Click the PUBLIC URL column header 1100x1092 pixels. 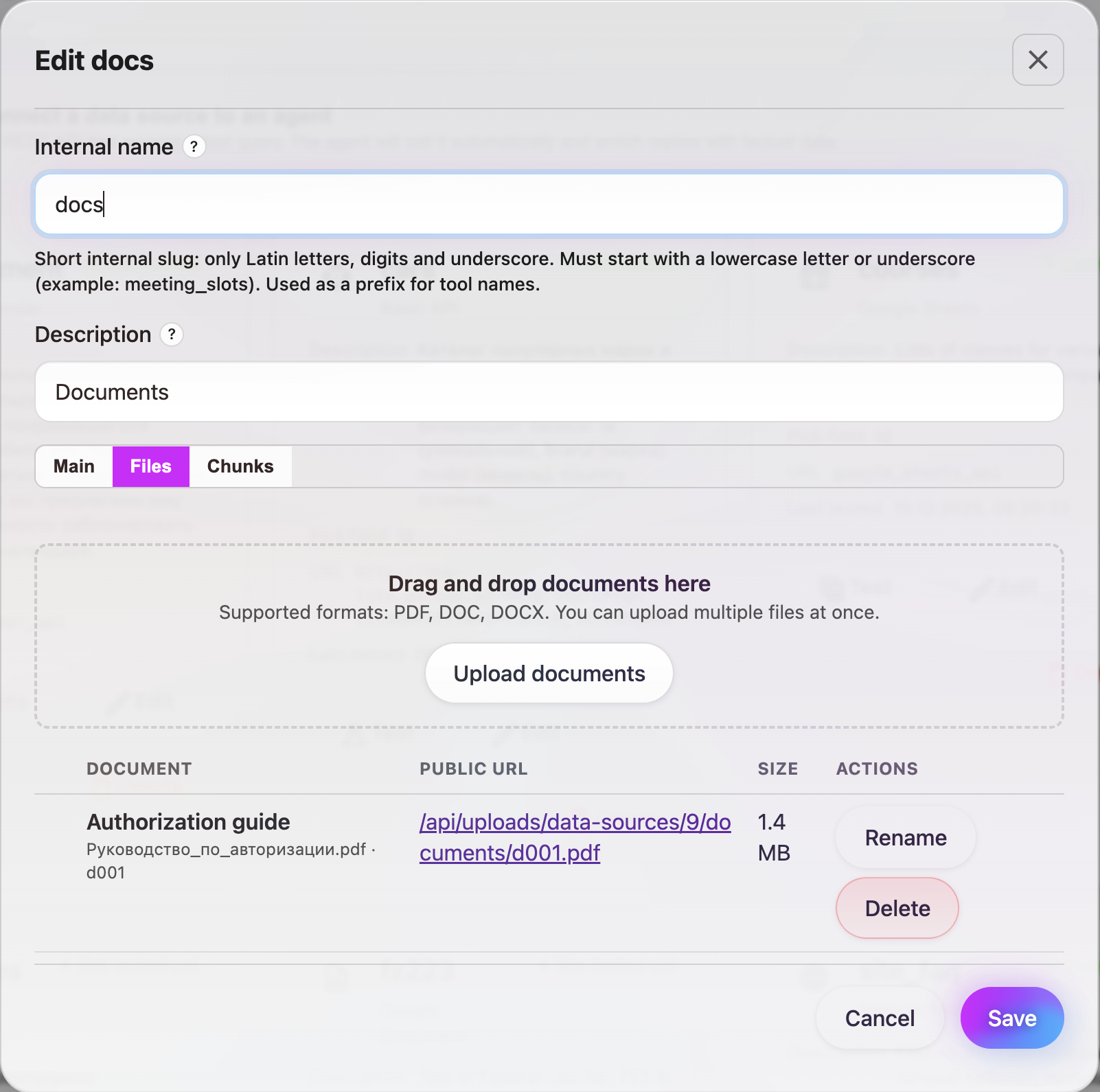[474, 769]
